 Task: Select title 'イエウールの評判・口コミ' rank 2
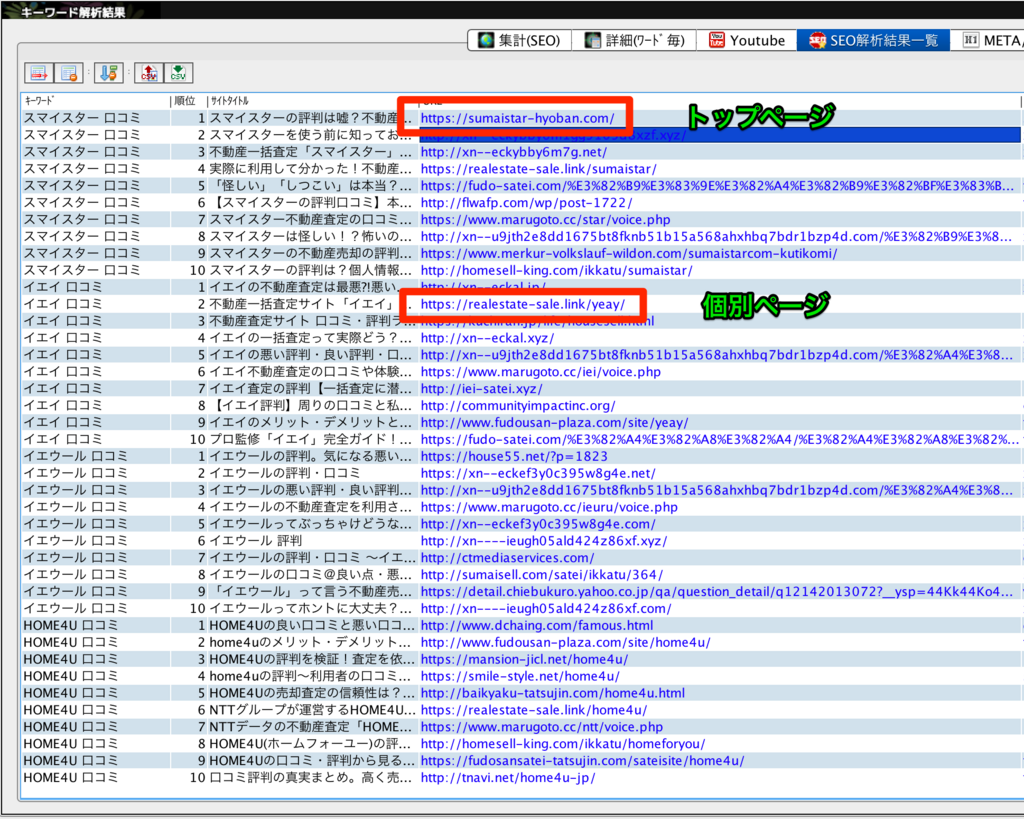(285, 474)
